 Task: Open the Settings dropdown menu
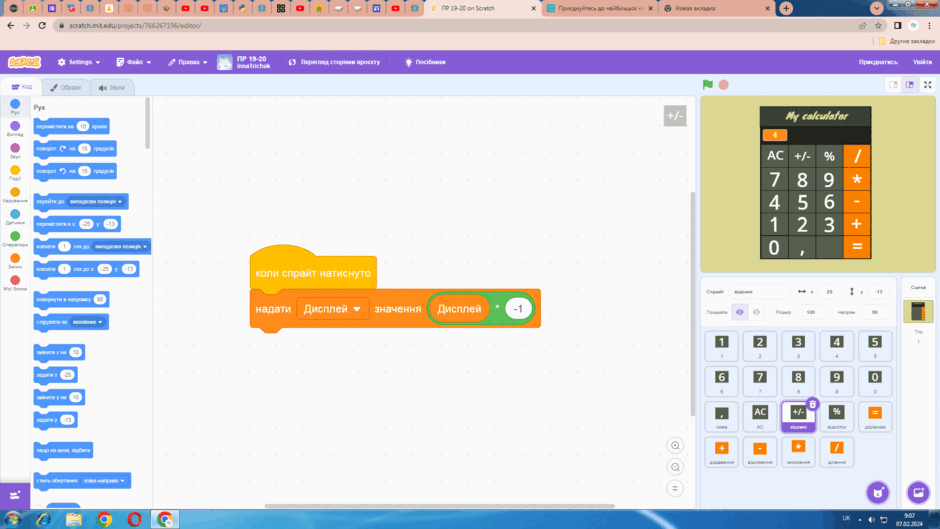pyautogui.click(x=79, y=62)
